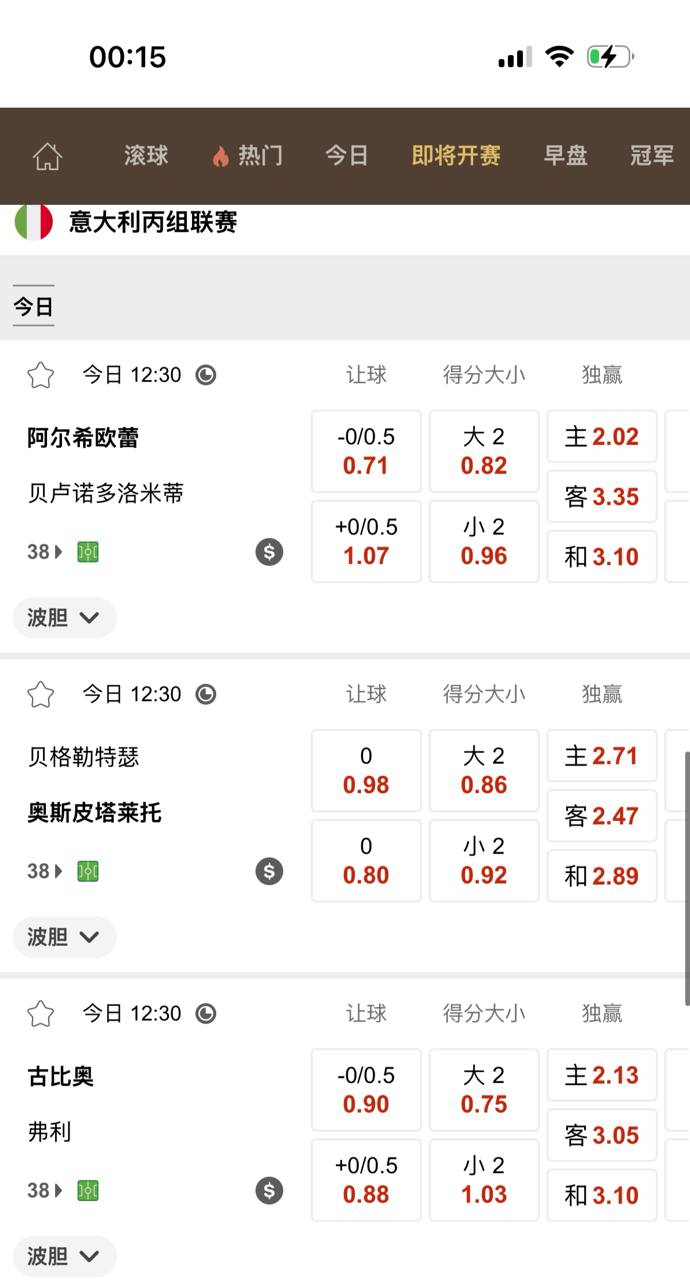Star the 贝格勒特瑟 vs 奥斯皮塔莱托 match
Viewport: 690px width, 1280px height.
click(40, 694)
